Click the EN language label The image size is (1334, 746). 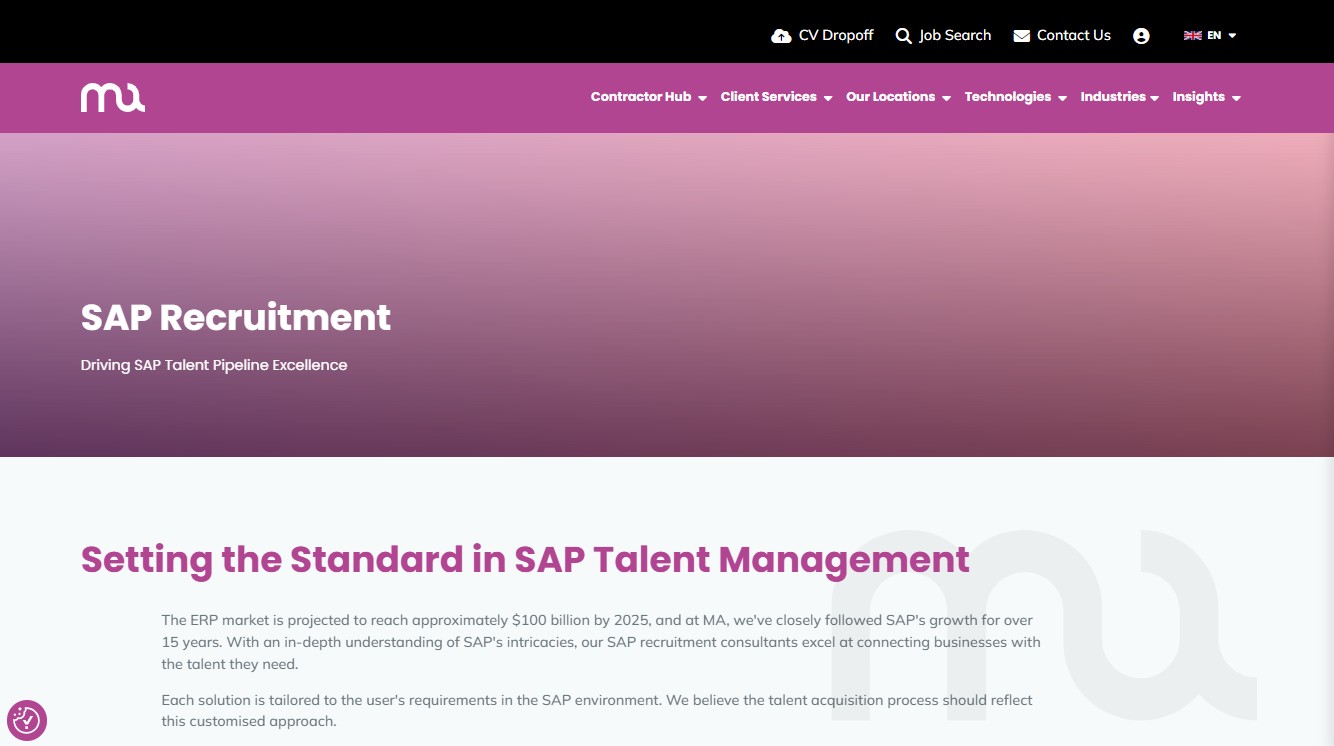(x=1214, y=35)
